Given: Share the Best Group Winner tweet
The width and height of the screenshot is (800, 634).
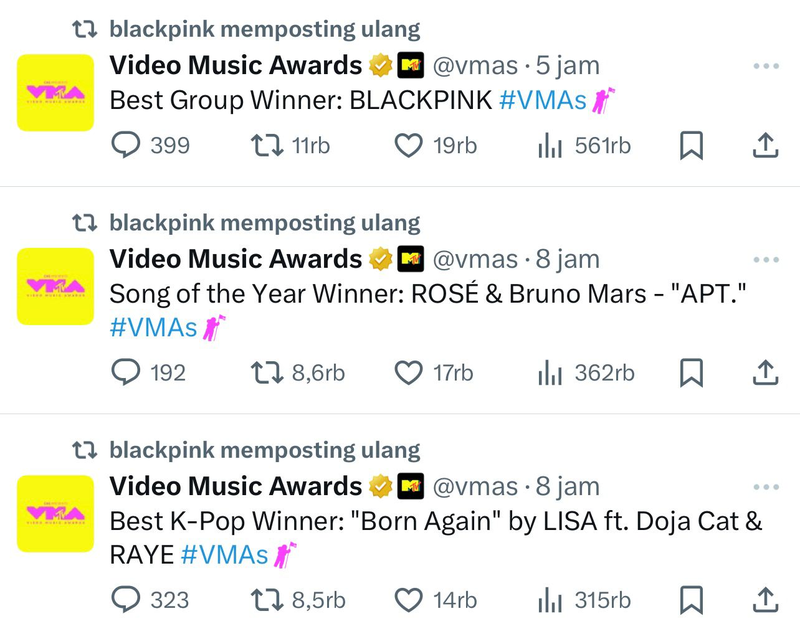Looking at the screenshot, I should tap(764, 146).
